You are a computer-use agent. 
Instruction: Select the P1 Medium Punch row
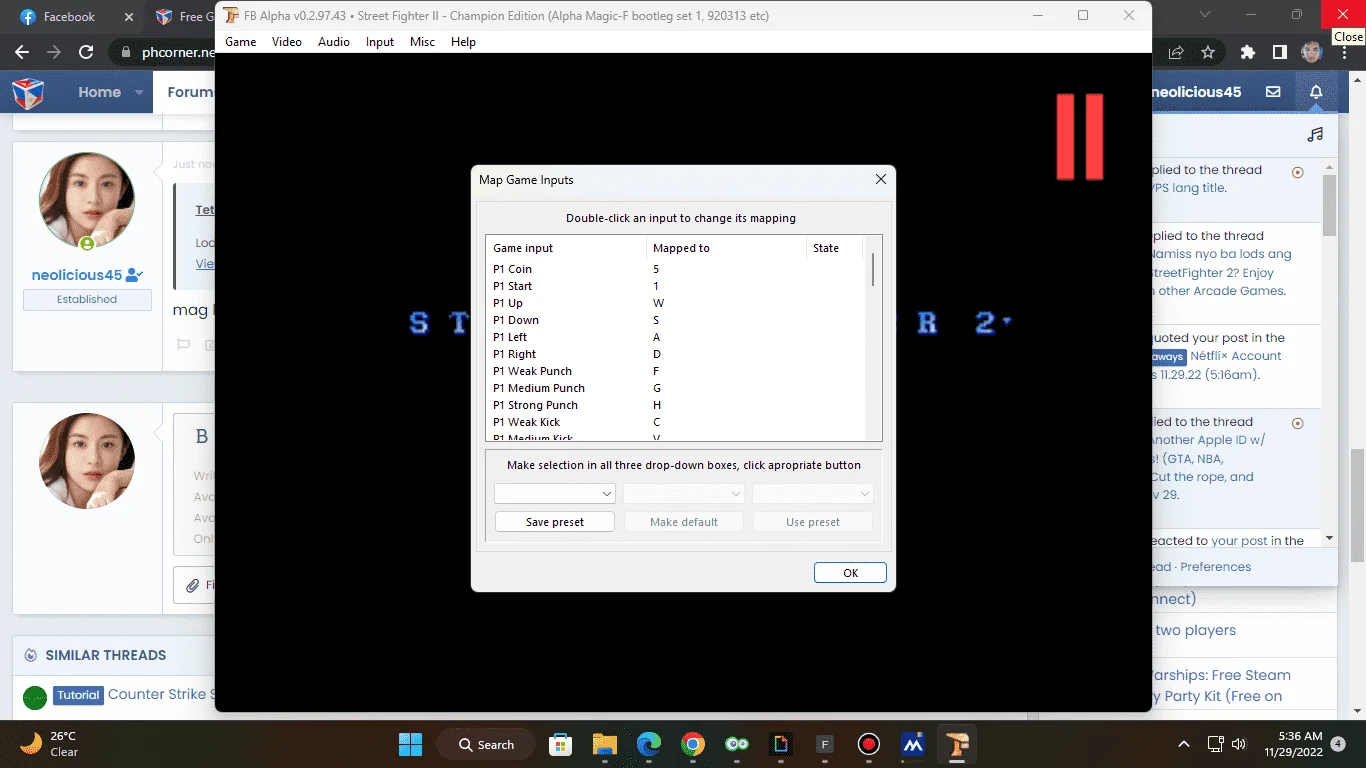tap(674, 388)
